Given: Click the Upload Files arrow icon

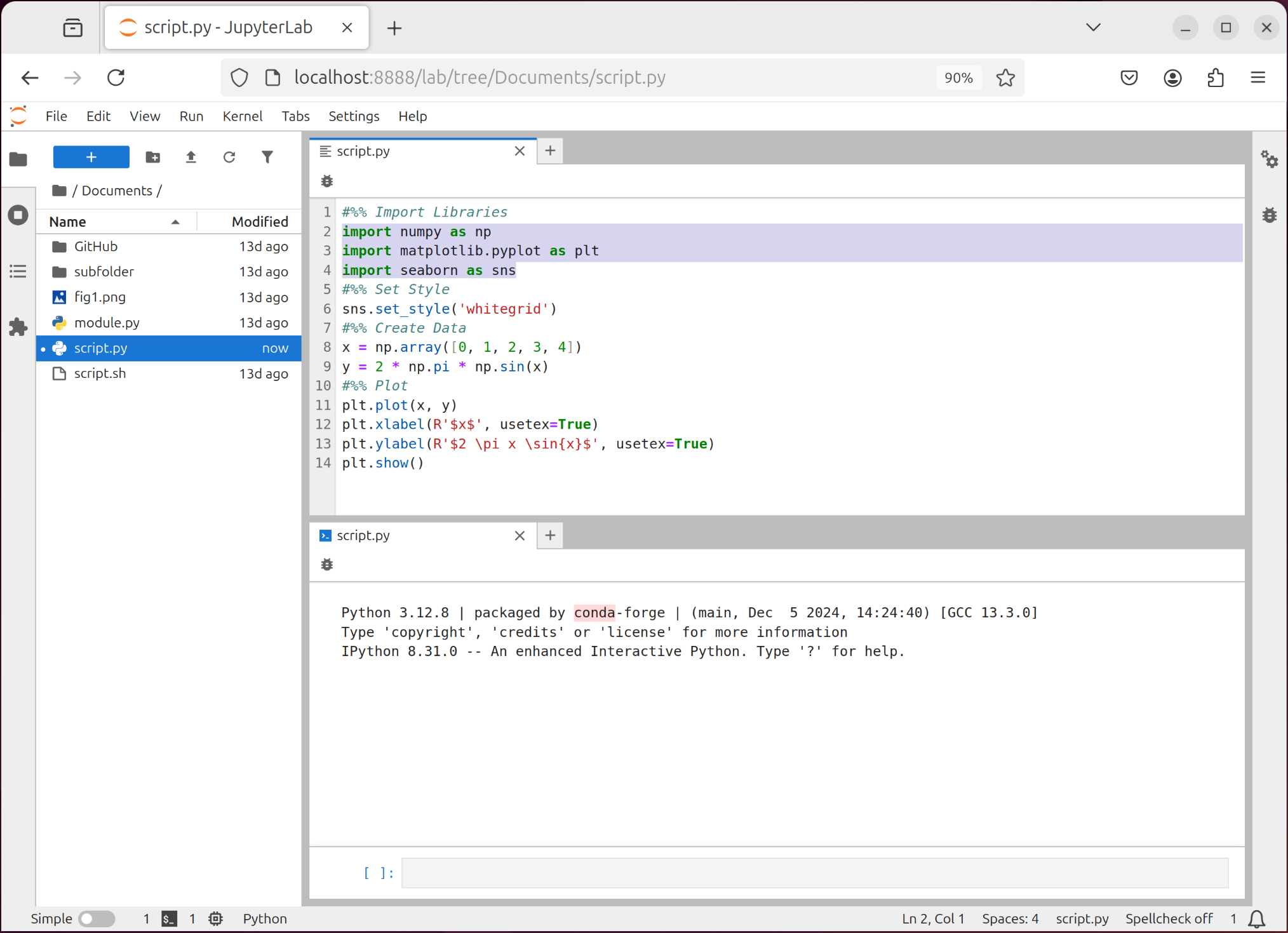Looking at the screenshot, I should tap(191, 157).
